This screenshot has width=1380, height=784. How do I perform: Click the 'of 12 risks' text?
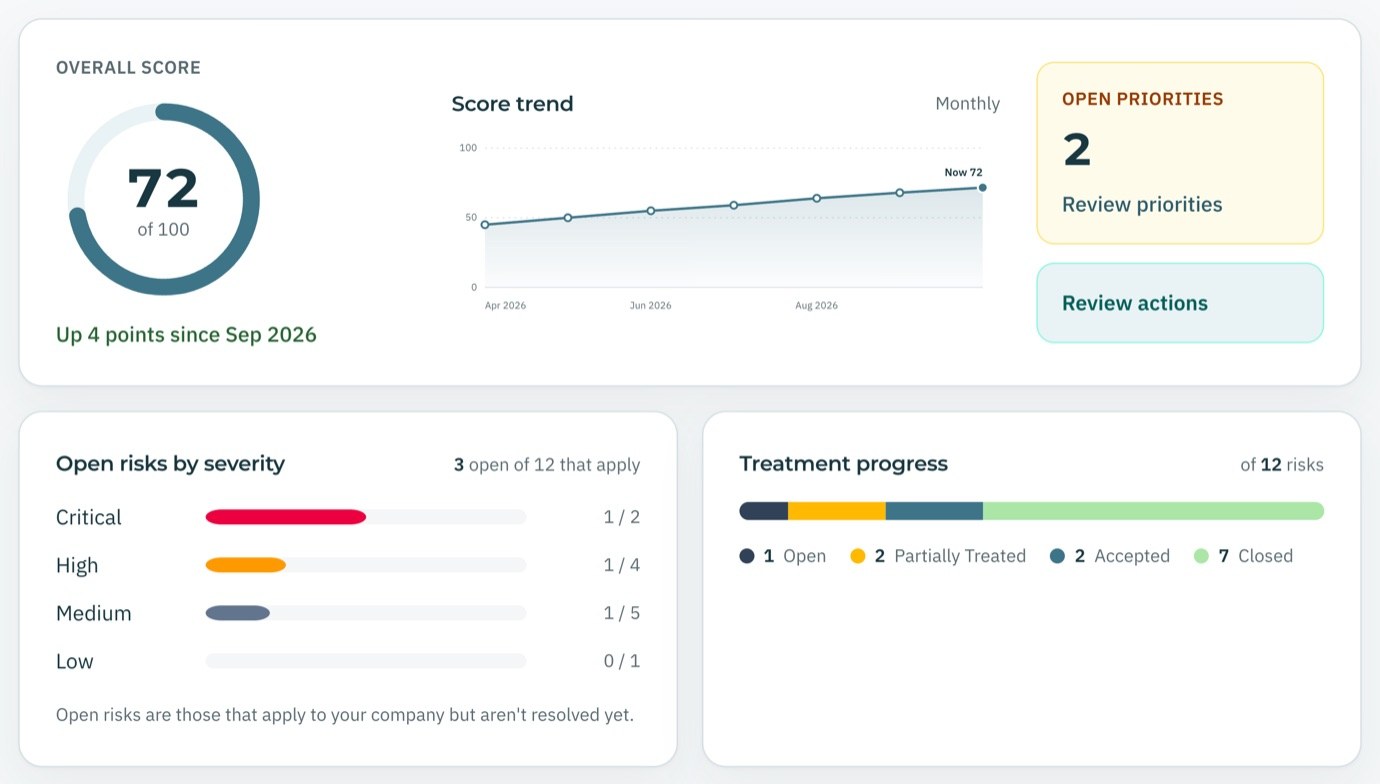pyautogui.click(x=1282, y=465)
